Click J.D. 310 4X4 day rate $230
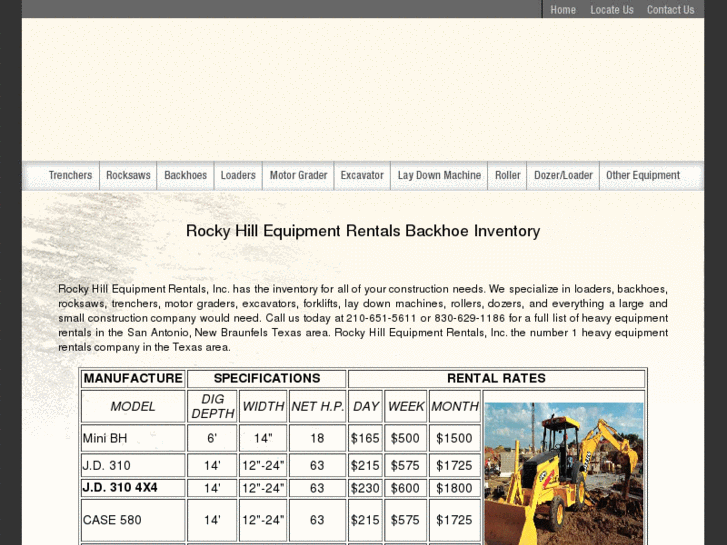The image size is (727, 545). coord(365,488)
